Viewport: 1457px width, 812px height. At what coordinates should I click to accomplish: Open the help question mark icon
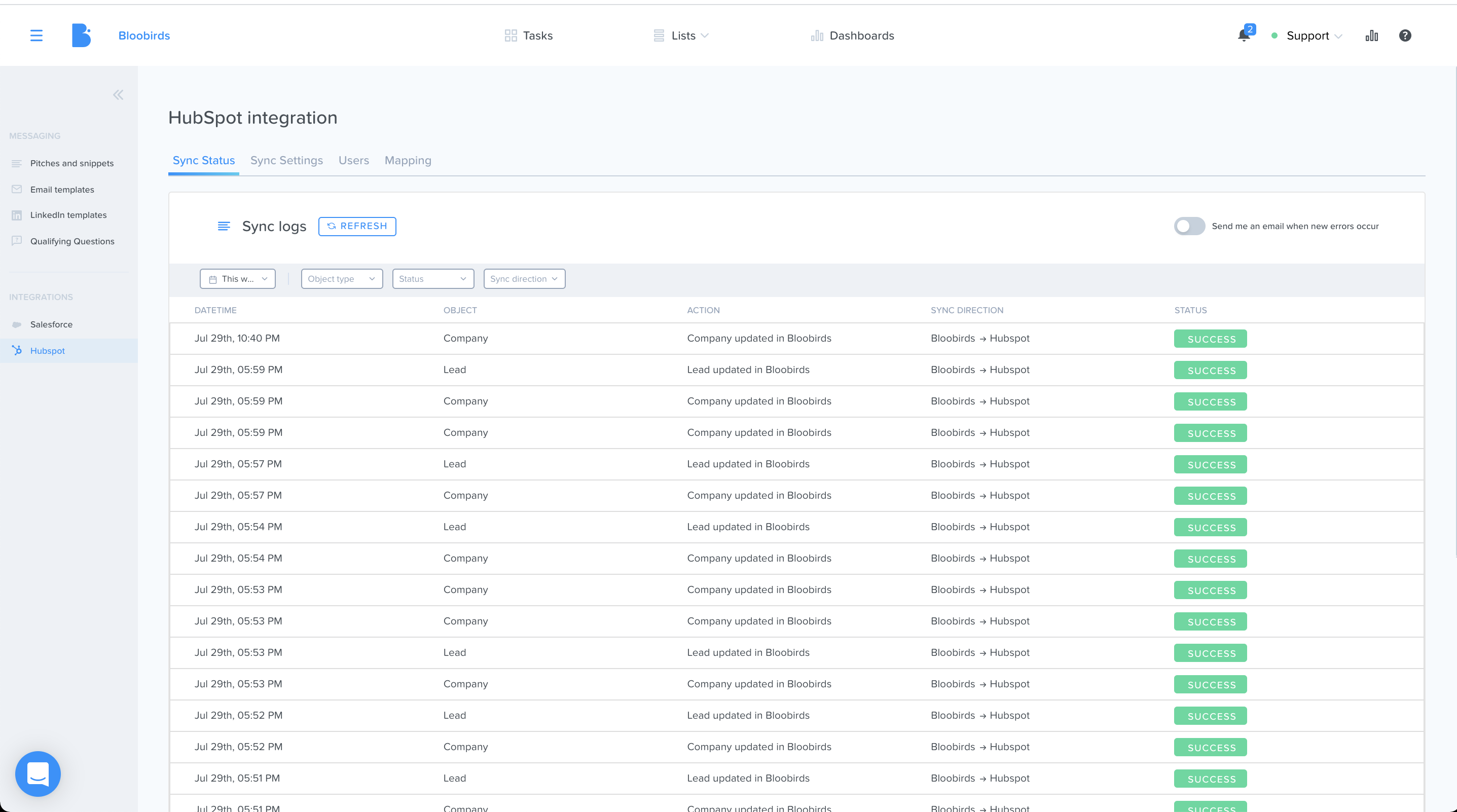pyautogui.click(x=1405, y=35)
